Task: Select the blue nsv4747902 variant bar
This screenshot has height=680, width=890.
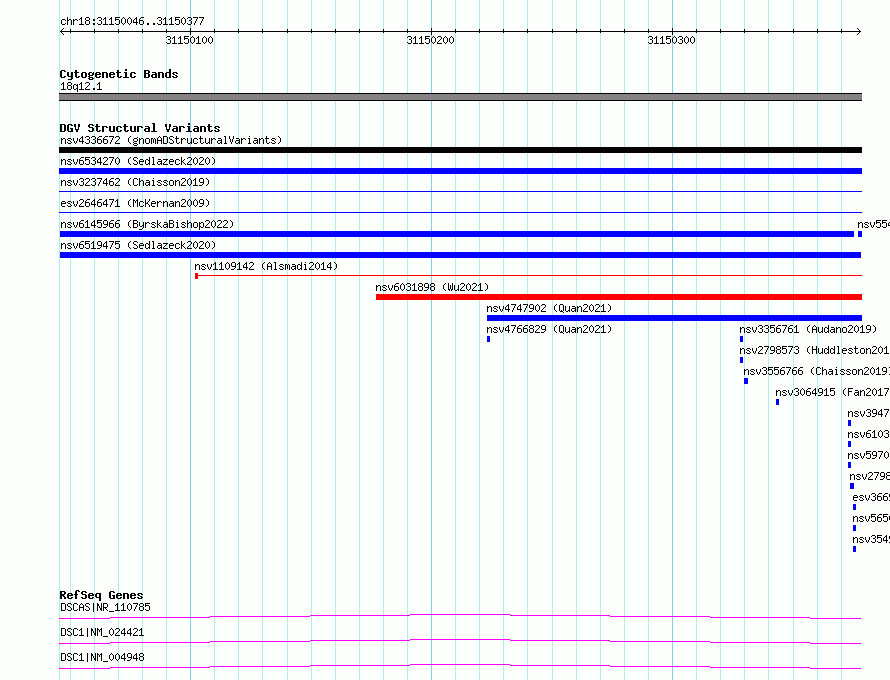Action: pyautogui.click(x=674, y=318)
